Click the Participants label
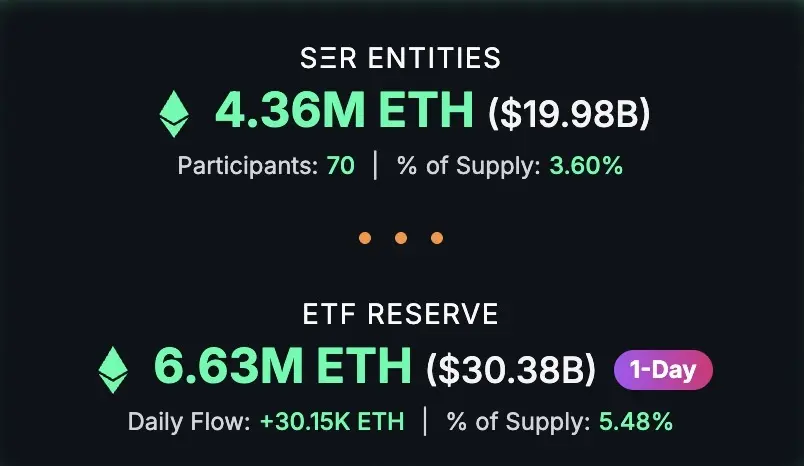The width and height of the screenshot is (804, 466). point(248,166)
